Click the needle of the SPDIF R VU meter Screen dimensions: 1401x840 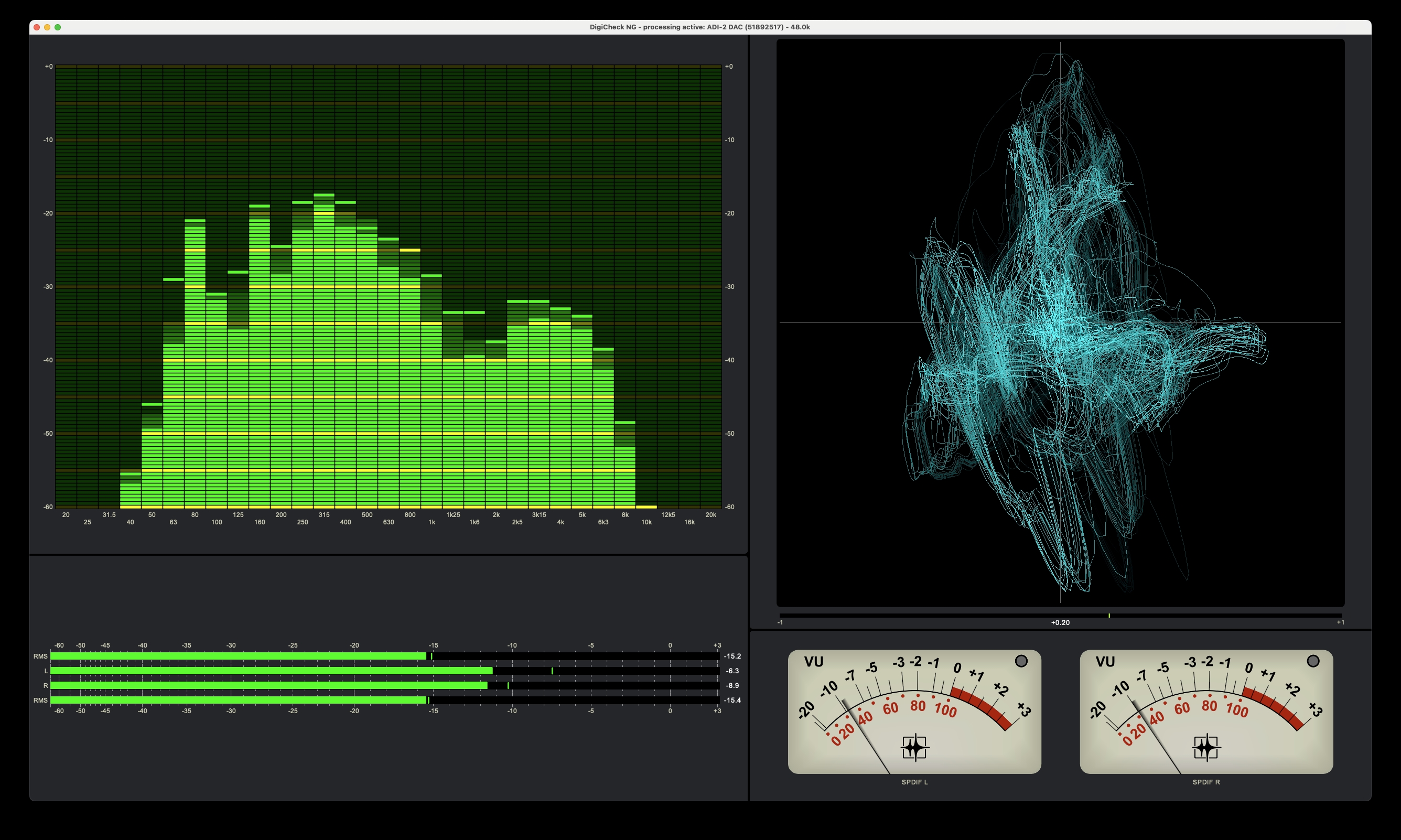pyautogui.click(x=1157, y=737)
